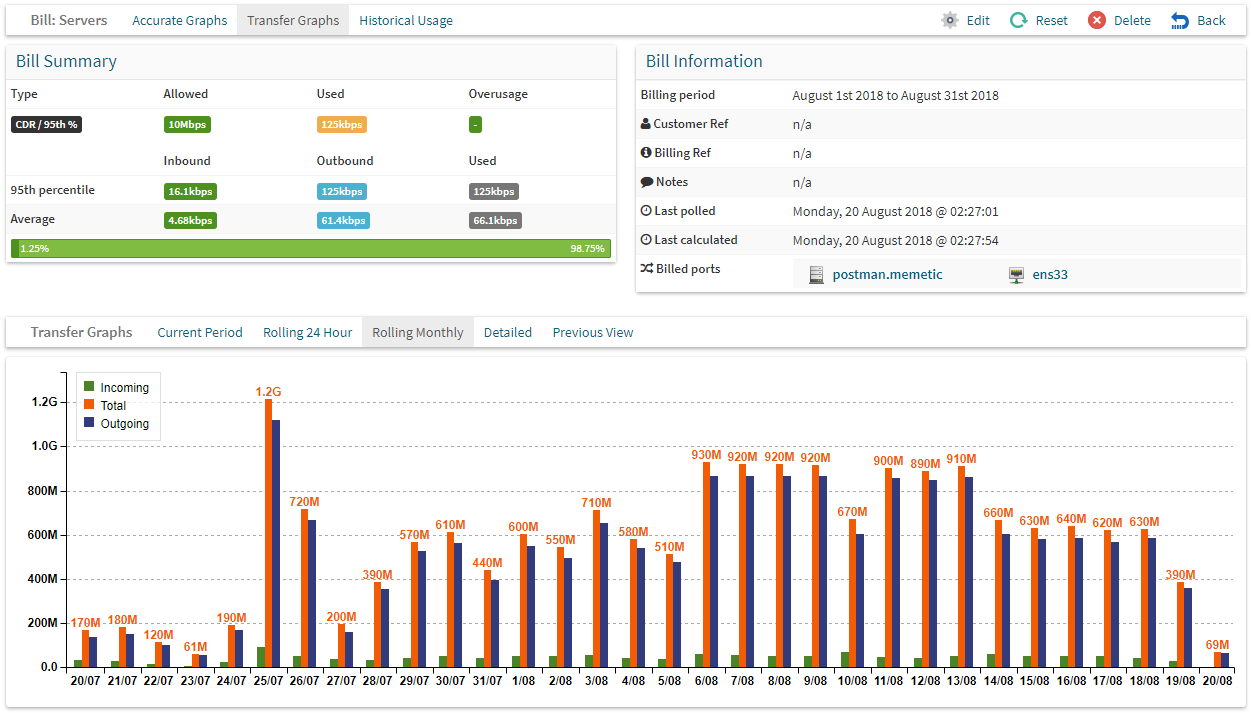Switch to the Historical Usage tab
The width and height of the screenshot is (1251, 713).
coord(406,20)
